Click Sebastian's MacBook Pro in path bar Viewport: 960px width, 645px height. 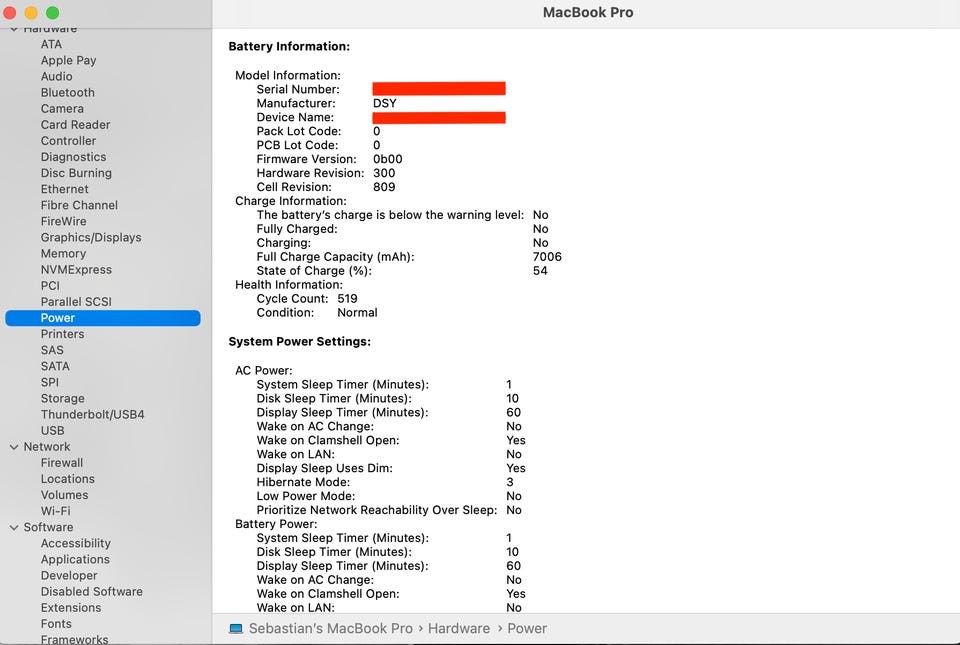click(x=331, y=628)
